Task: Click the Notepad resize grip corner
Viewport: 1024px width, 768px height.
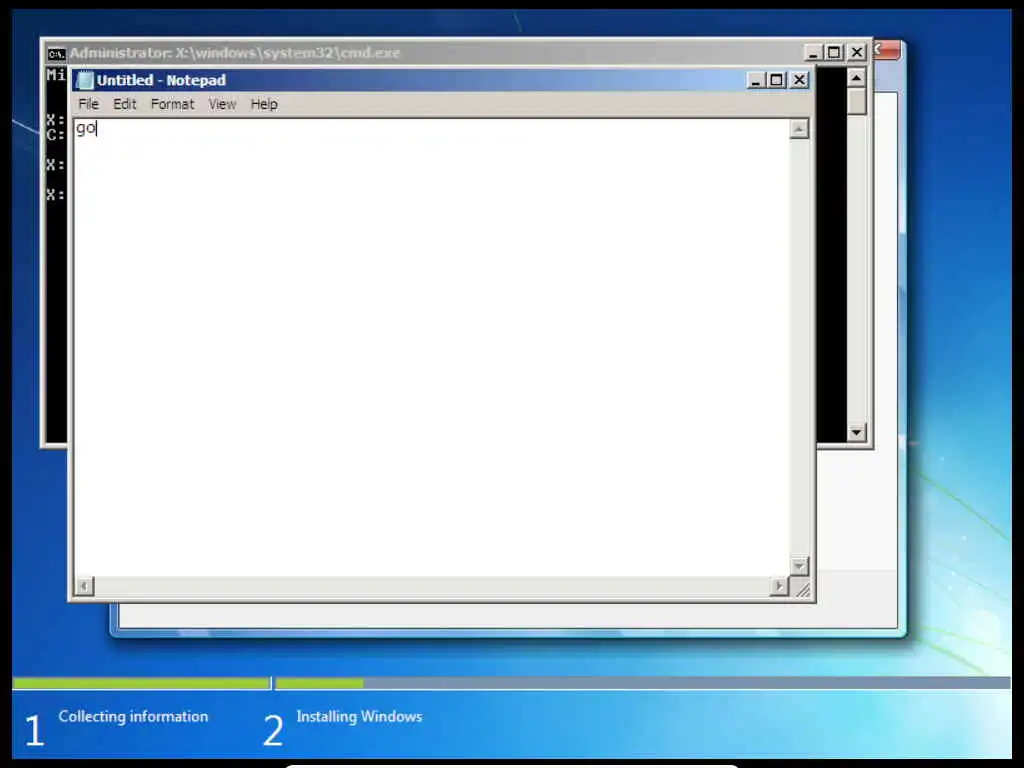Action: (803, 589)
